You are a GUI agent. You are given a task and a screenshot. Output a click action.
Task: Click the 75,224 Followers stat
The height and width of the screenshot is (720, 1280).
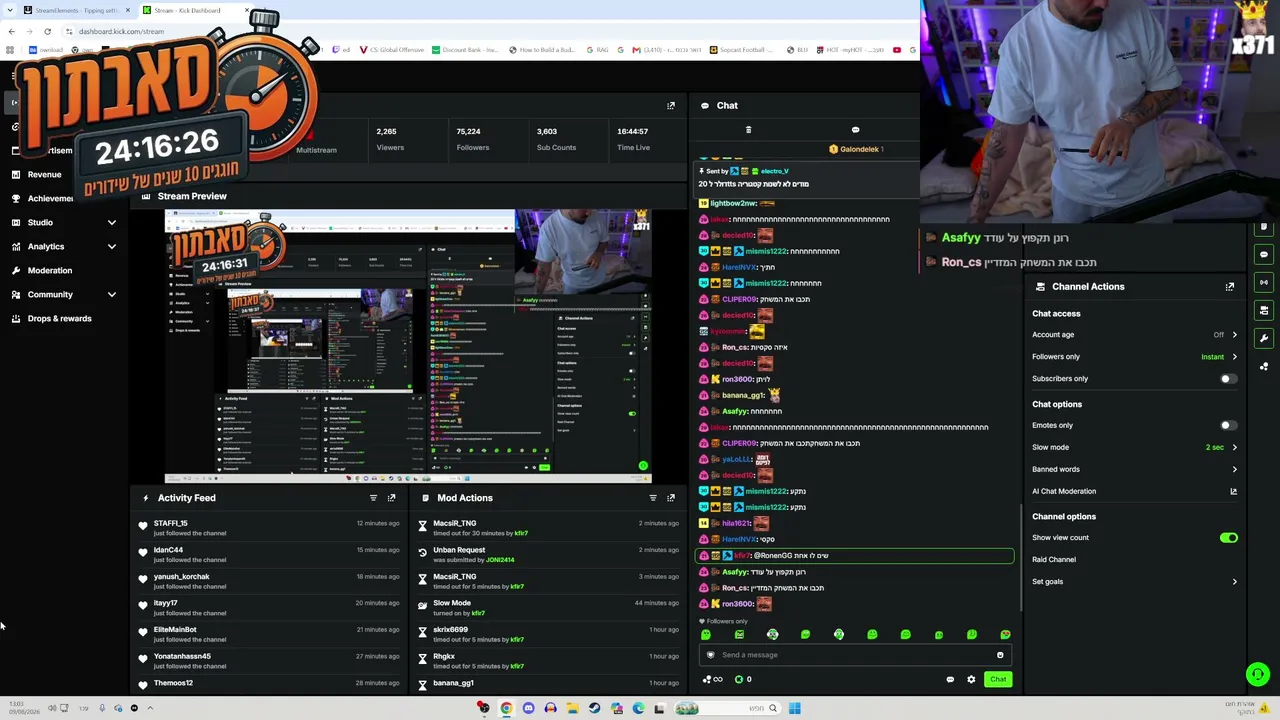pos(472,139)
